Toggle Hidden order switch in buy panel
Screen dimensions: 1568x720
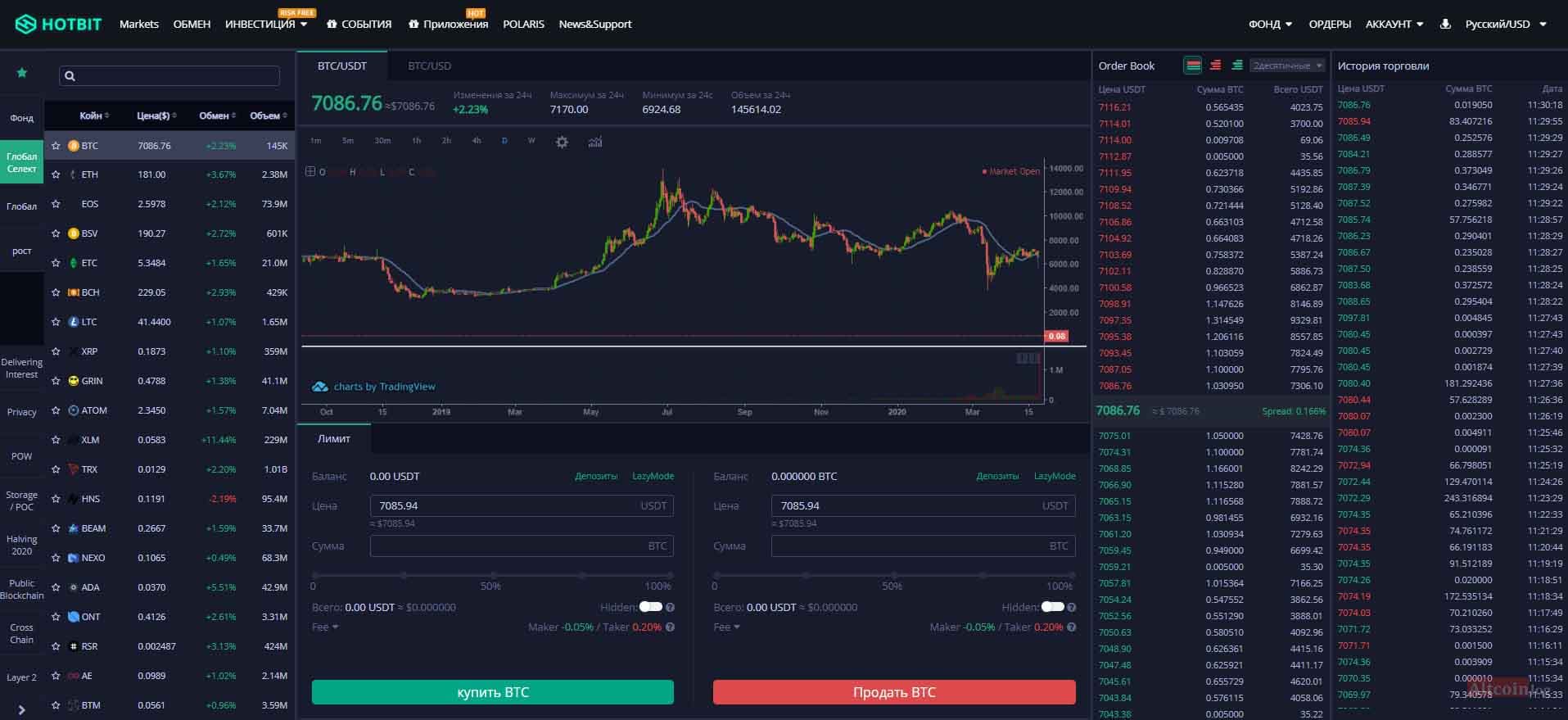(651, 607)
